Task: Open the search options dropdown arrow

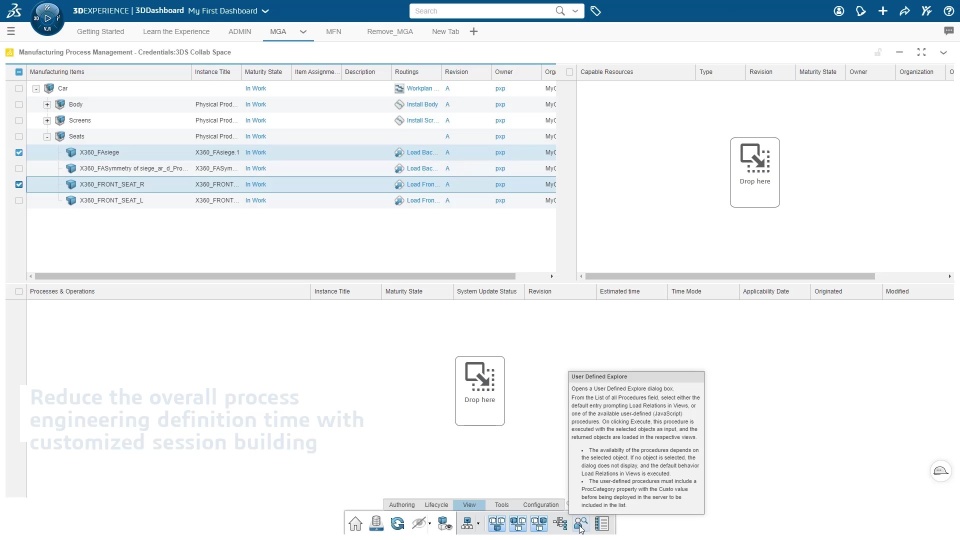Action: [x=575, y=11]
